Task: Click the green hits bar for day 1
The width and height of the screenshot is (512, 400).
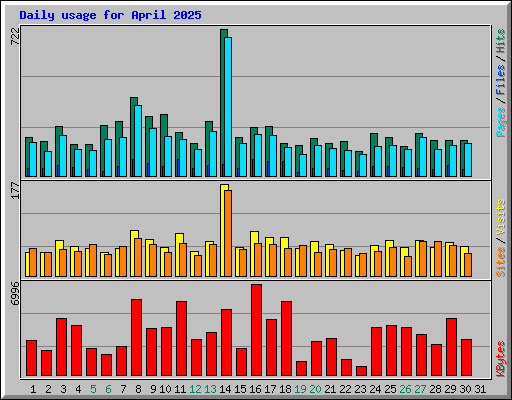Action: coord(27,157)
